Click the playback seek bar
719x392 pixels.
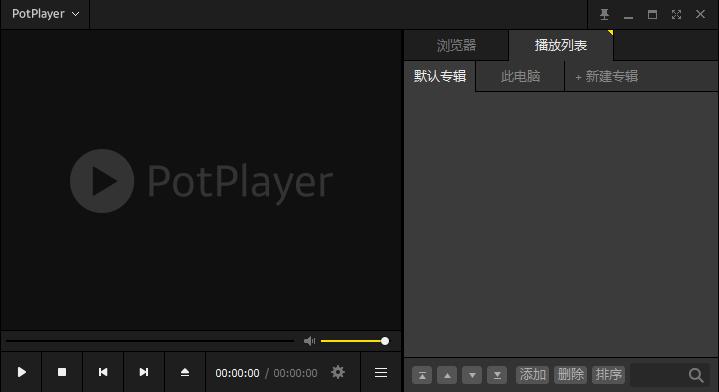[150, 341]
